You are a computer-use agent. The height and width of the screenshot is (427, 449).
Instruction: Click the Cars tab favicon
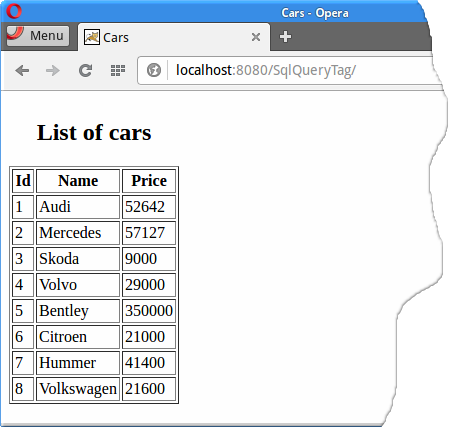pos(92,37)
